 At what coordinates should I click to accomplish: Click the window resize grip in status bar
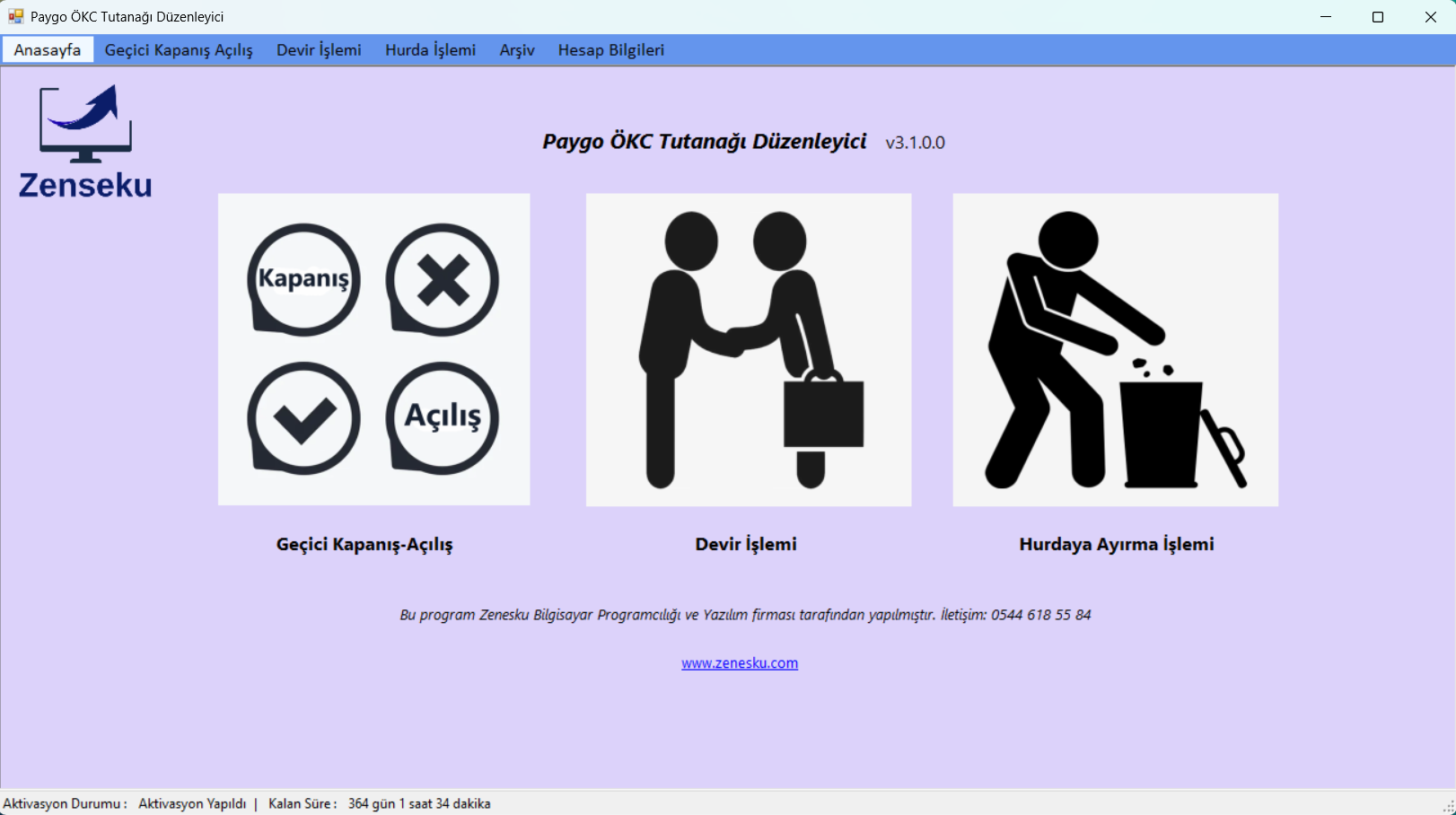[1448, 807]
